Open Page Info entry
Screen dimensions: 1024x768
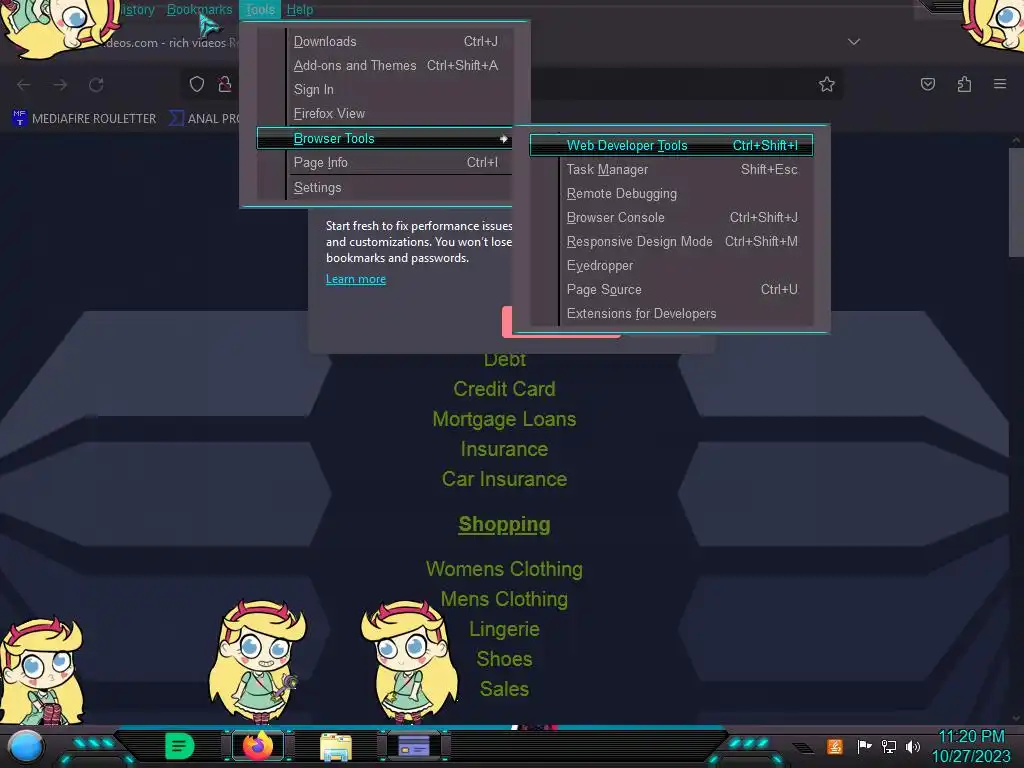(x=385, y=163)
